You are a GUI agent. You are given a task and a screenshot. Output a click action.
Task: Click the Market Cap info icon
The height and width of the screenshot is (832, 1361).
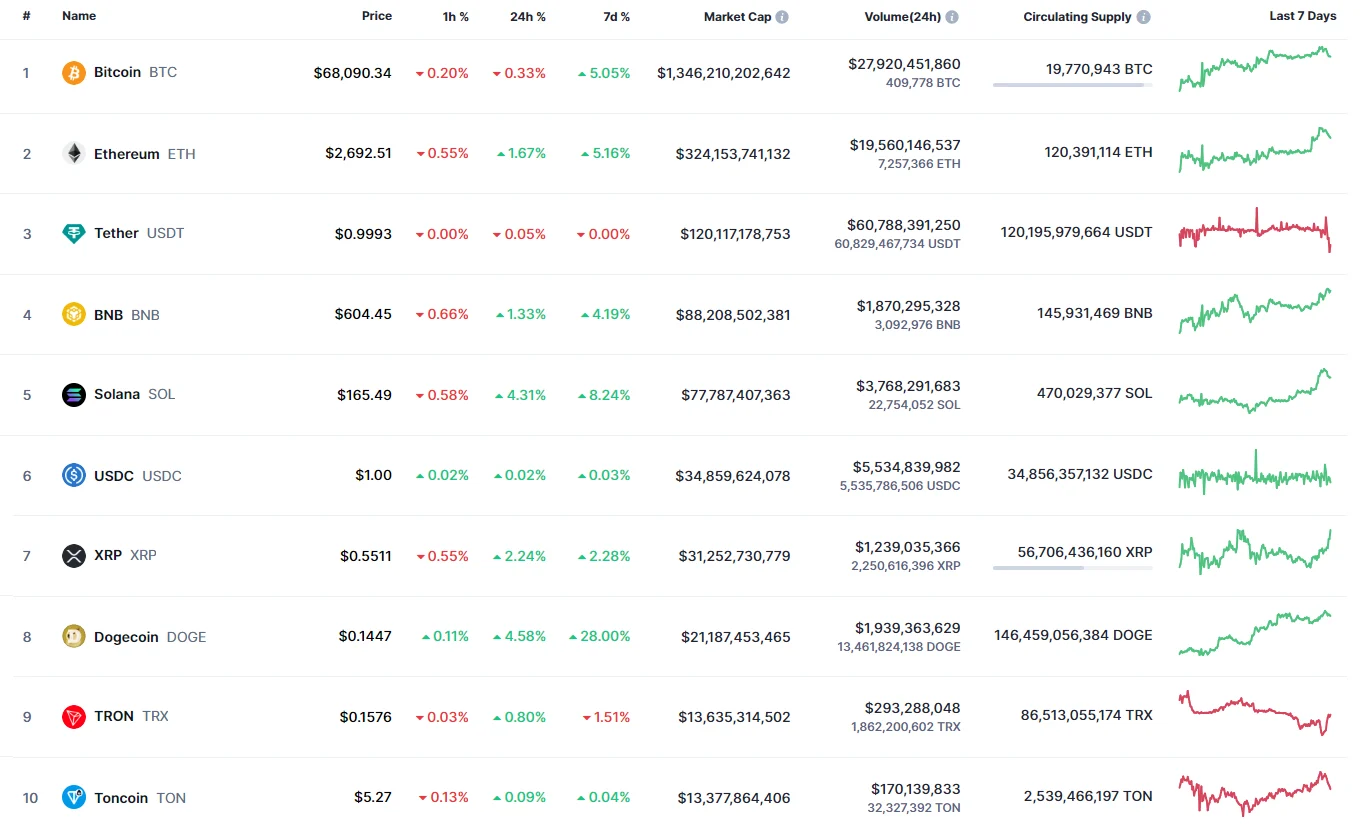782,17
